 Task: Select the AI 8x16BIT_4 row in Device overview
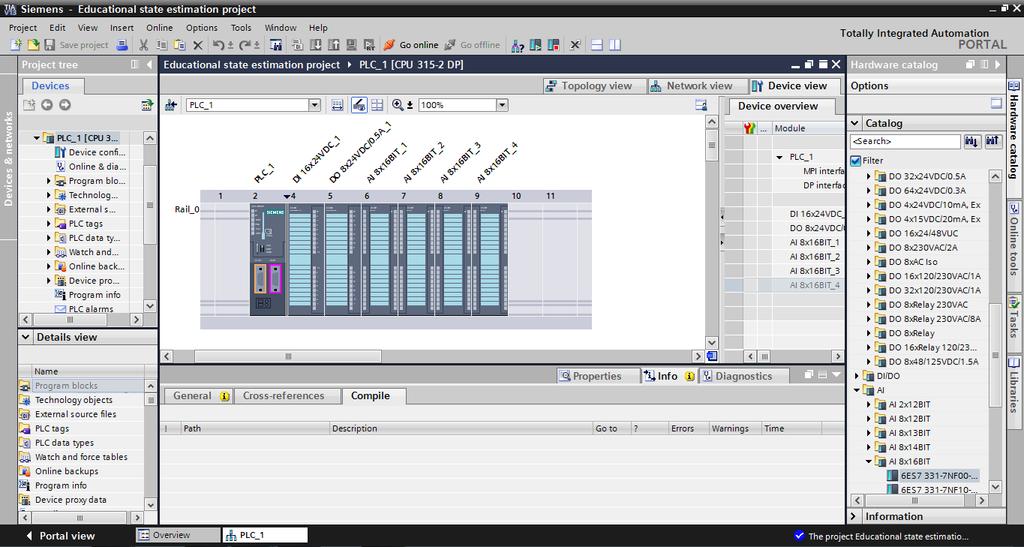click(x=784, y=285)
